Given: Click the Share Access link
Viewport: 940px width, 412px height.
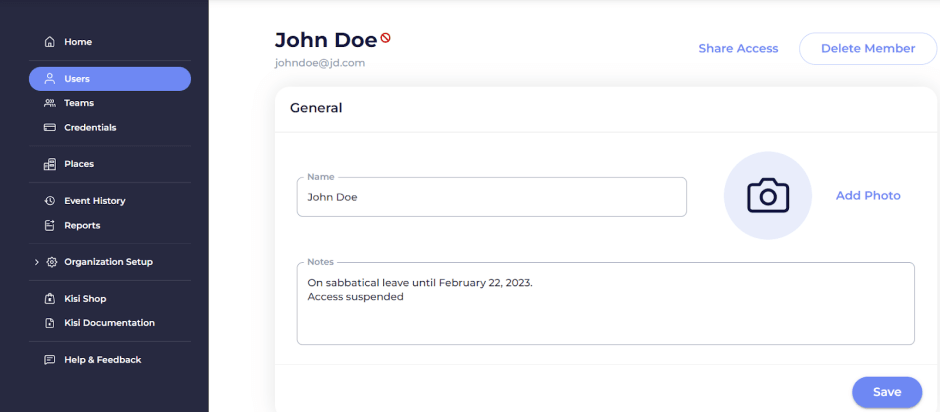Looking at the screenshot, I should click(738, 49).
